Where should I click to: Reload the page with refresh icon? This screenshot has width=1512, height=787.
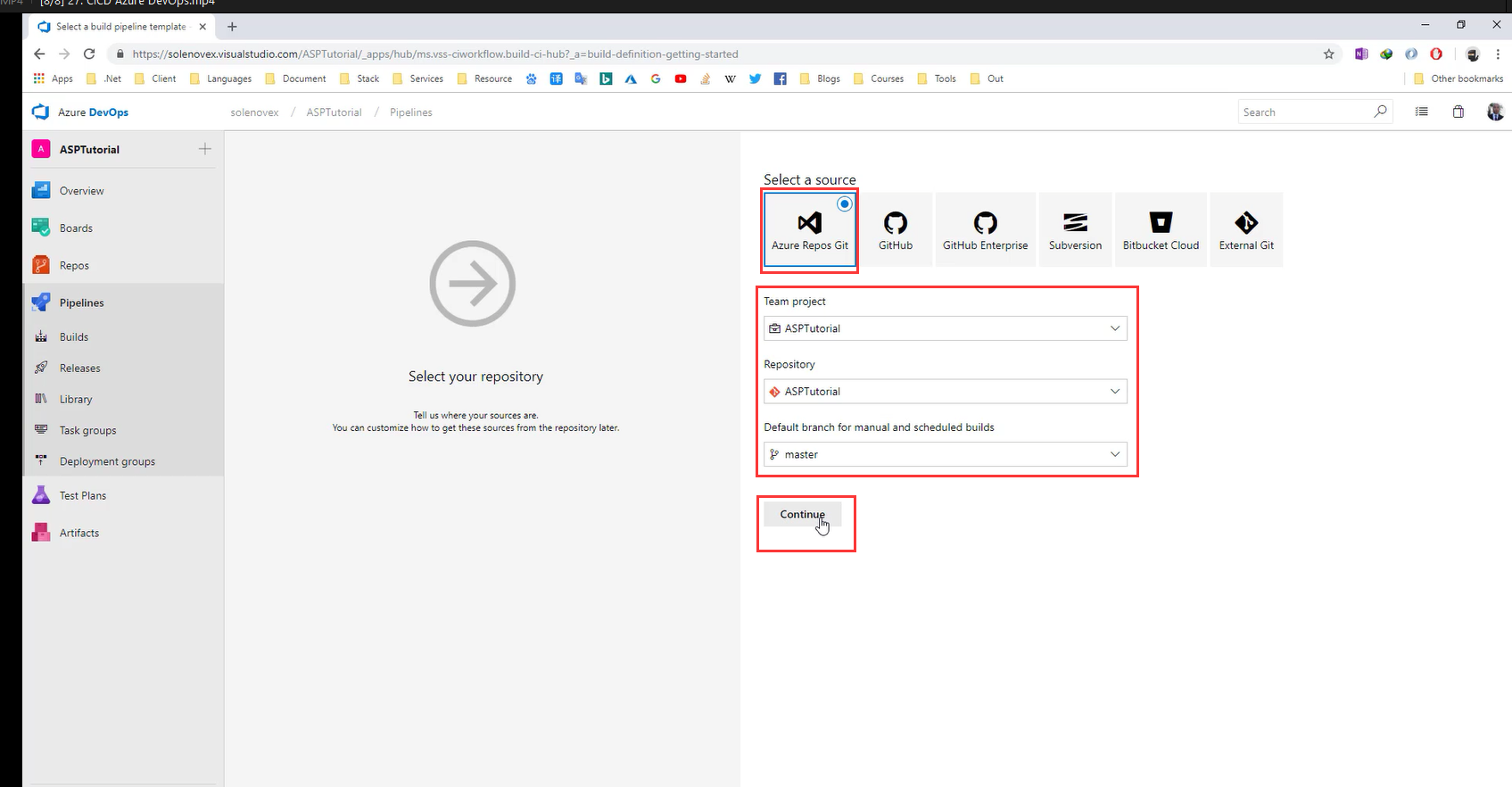(x=89, y=54)
